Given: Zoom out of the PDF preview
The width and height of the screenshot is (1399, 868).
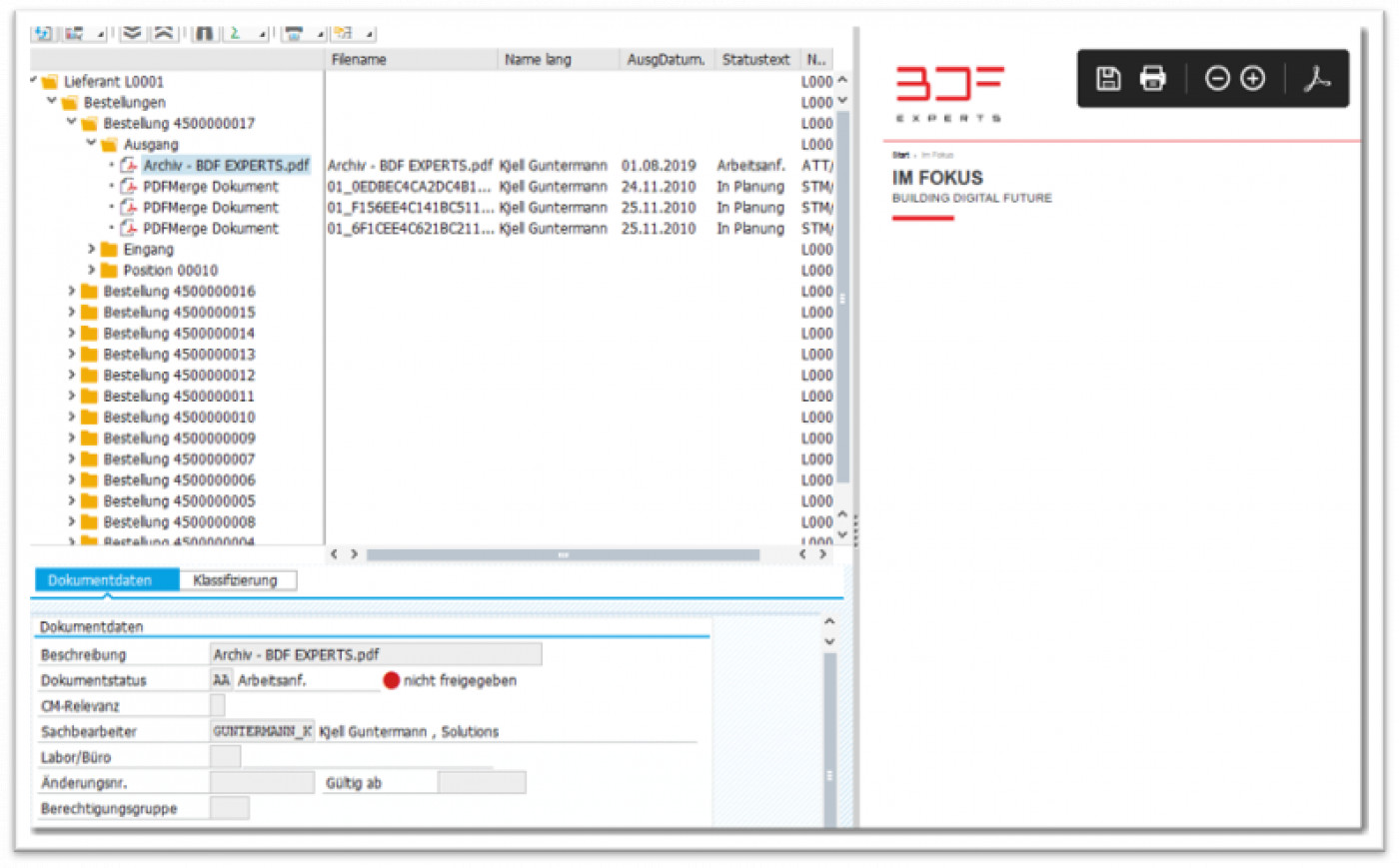Looking at the screenshot, I should (x=1216, y=78).
